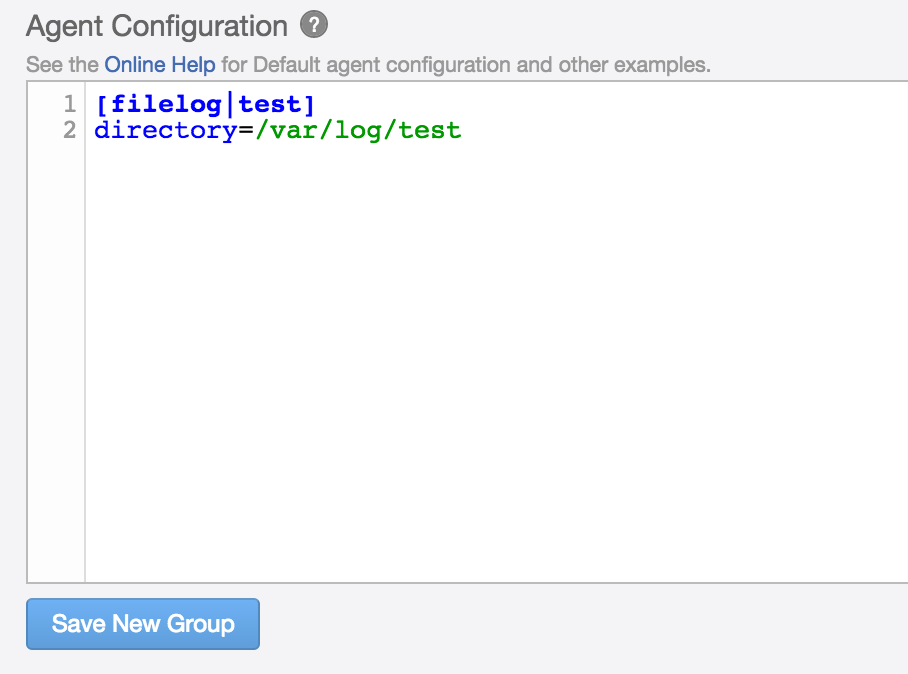
Task: Select line number 1 in the gutter
Action: click(69, 104)
